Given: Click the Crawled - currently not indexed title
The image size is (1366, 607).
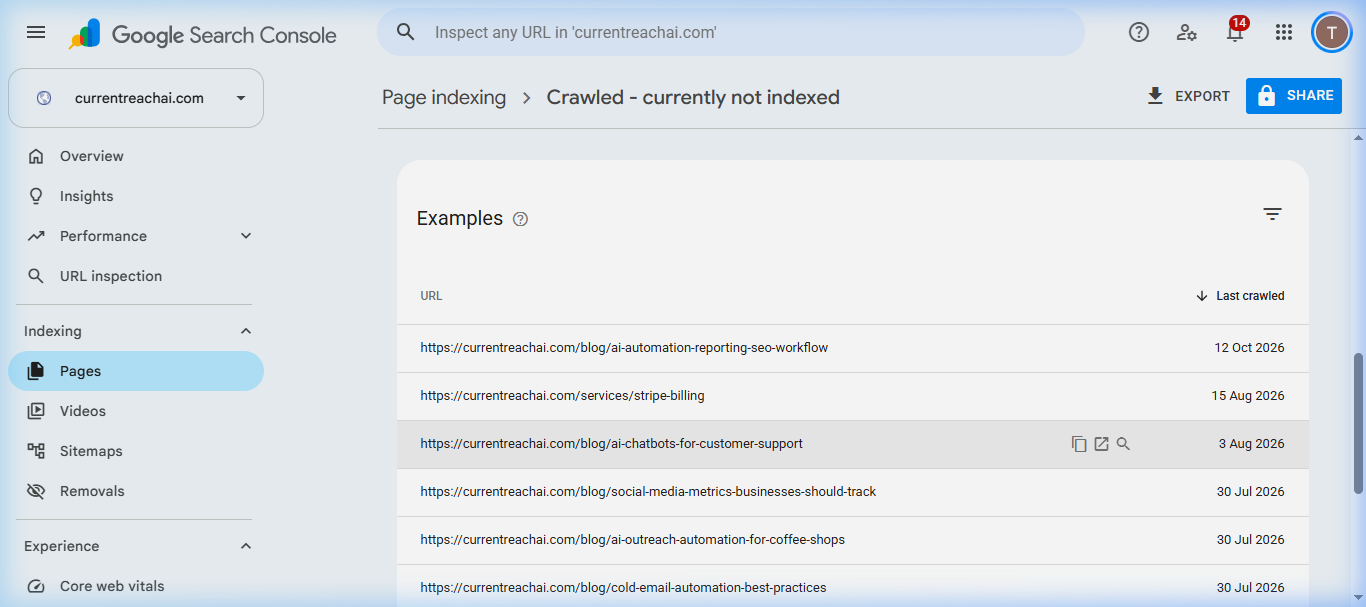Looking at the screenshot, I should (x=693, y=97).
